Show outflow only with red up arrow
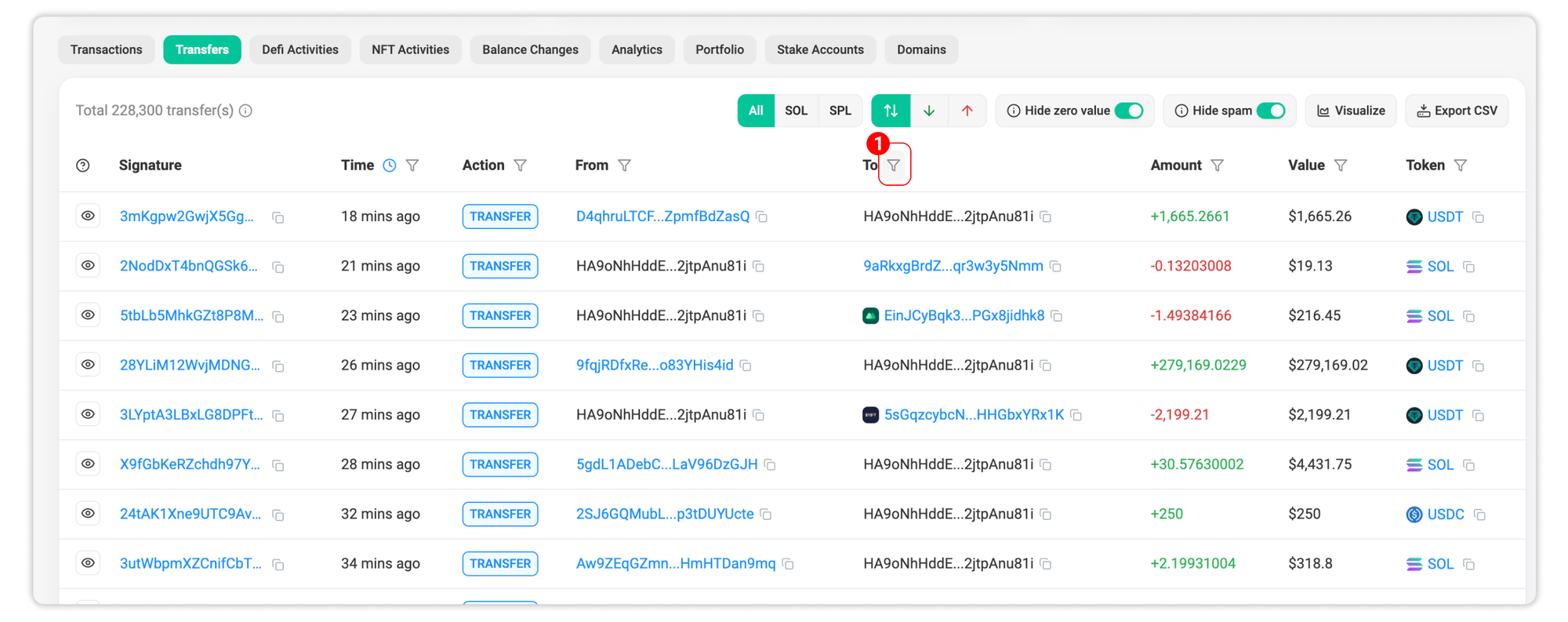Image resolution: width=1568 pixels, height=622 pixels. point(967,111)
